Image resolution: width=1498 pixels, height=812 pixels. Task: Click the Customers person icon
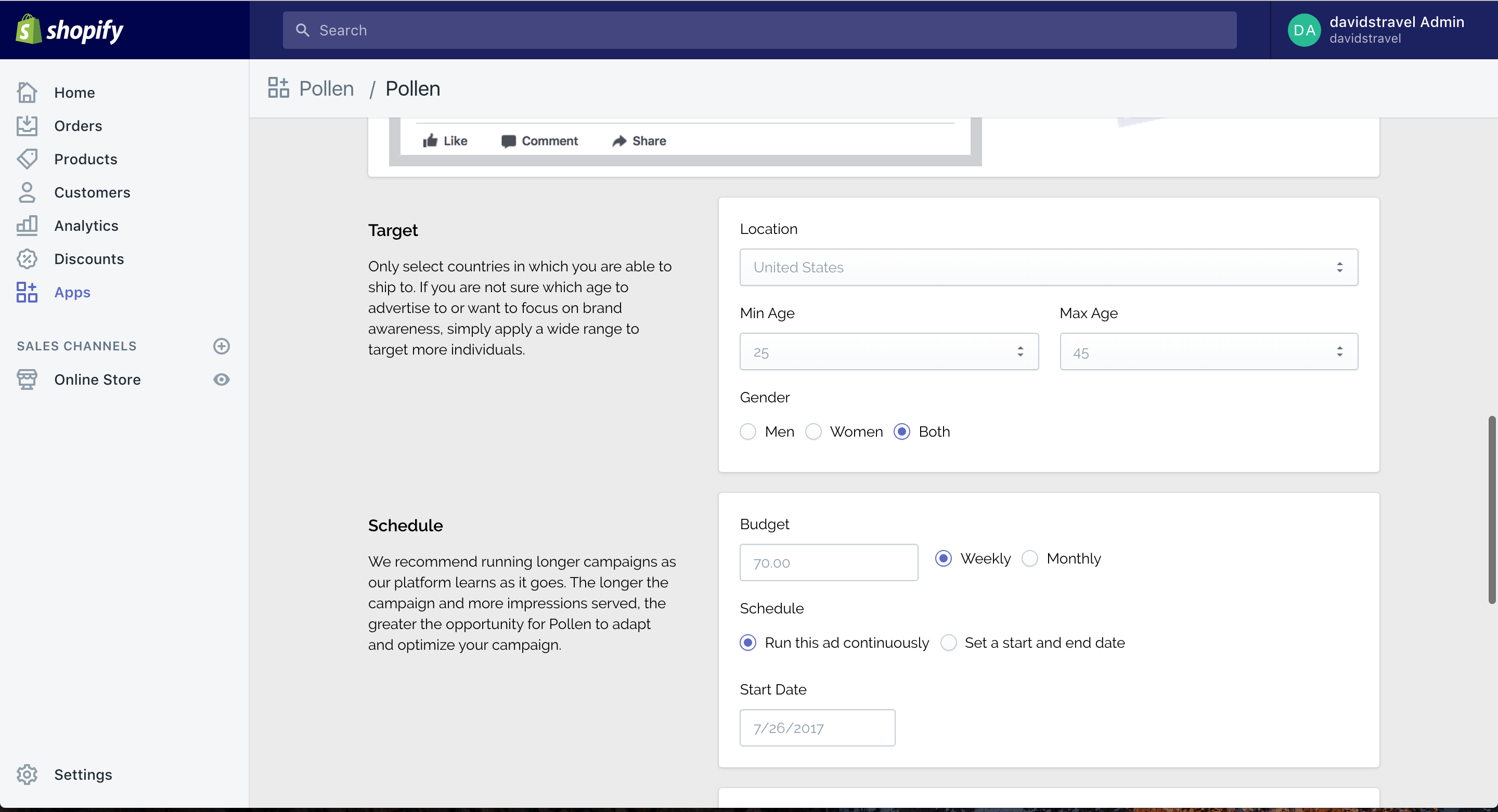click(x=27, y=192)
